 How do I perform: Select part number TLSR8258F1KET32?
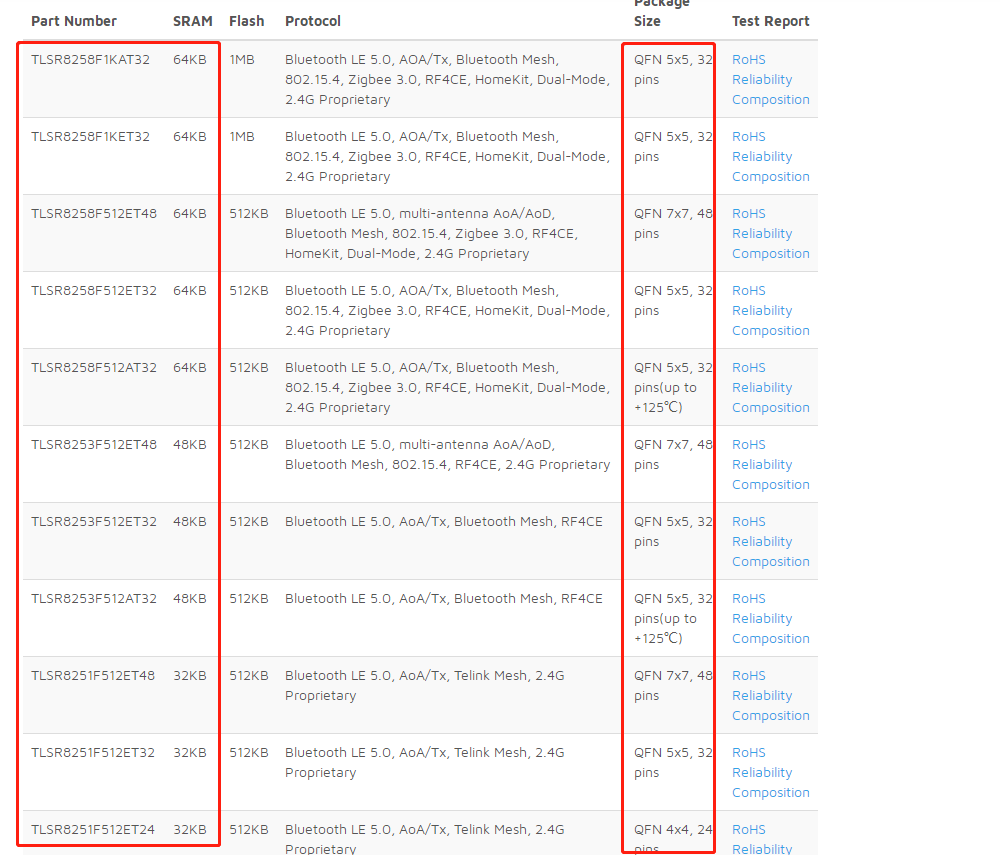pyautogui.click(x=91, y=137)
